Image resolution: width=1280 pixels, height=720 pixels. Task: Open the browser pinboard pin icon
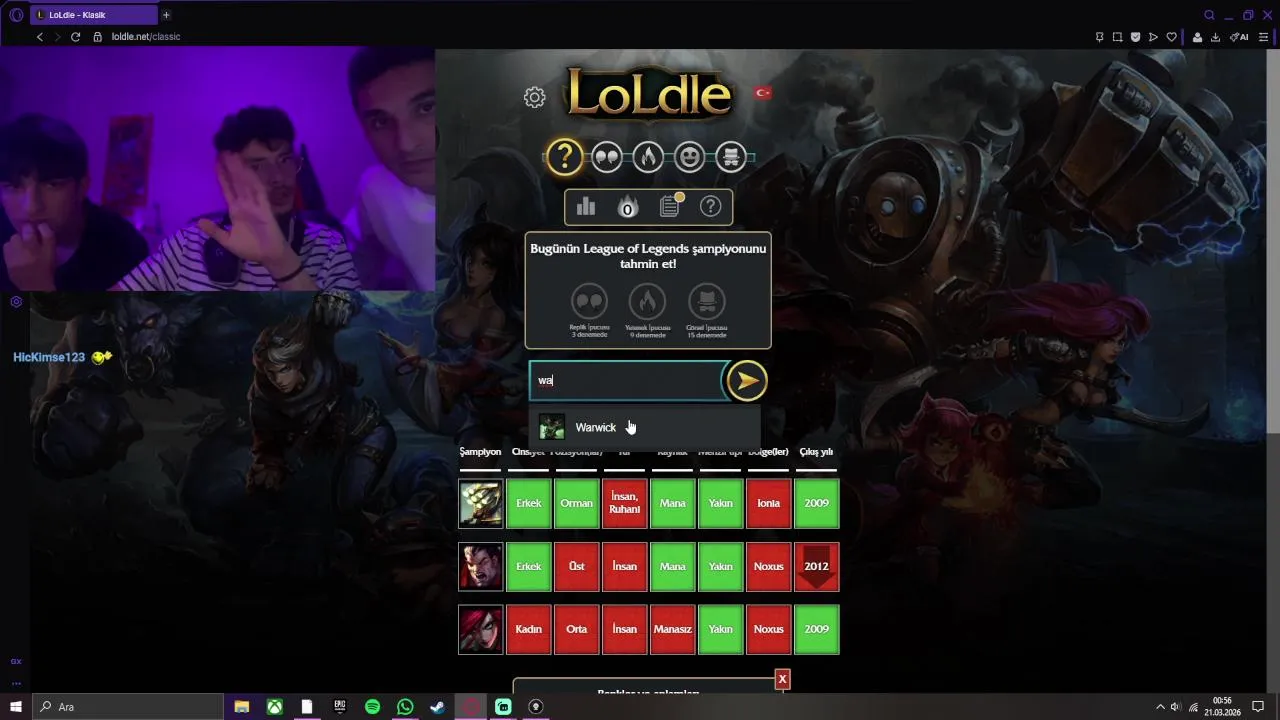pos(1099,37)
